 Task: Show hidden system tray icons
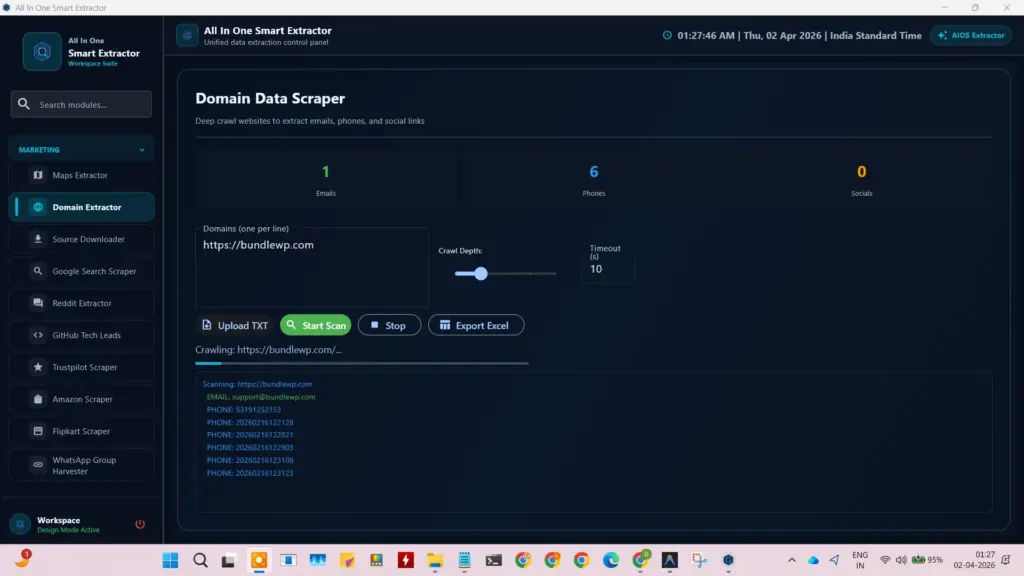tap(792, 560)
